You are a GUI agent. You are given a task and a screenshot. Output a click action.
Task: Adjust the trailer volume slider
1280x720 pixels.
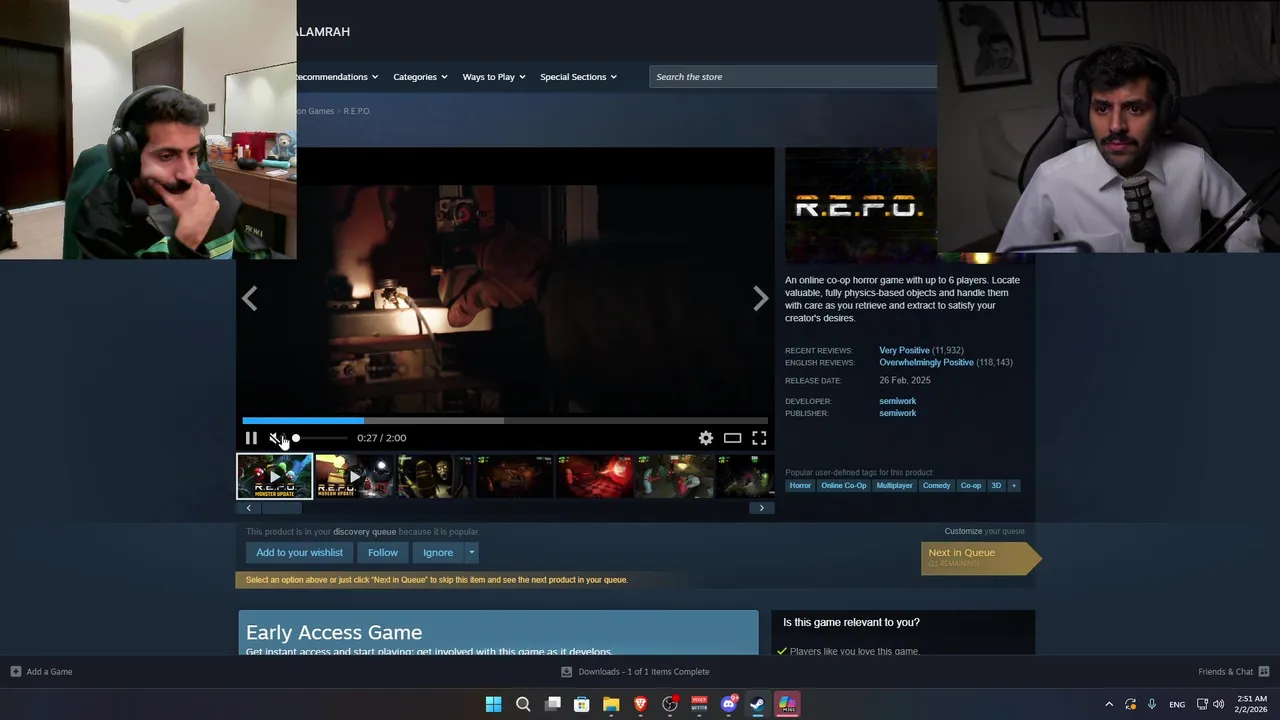click(320, 438)
